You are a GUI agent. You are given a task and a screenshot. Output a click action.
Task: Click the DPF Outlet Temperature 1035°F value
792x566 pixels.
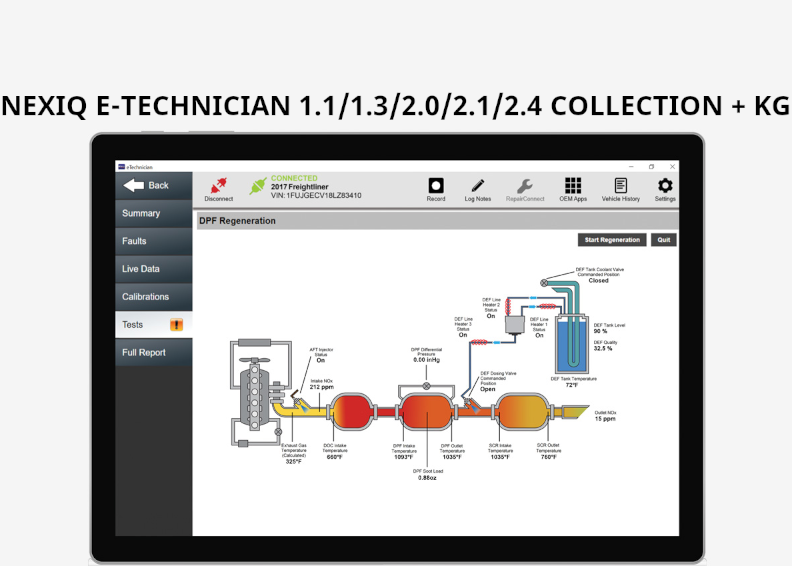(452, 457)
